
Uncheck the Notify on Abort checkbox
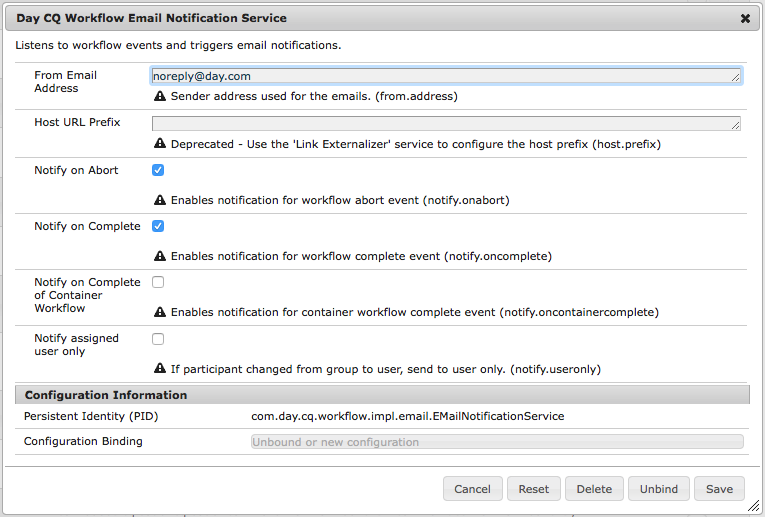pyautogui.click(x=158, y=171)
